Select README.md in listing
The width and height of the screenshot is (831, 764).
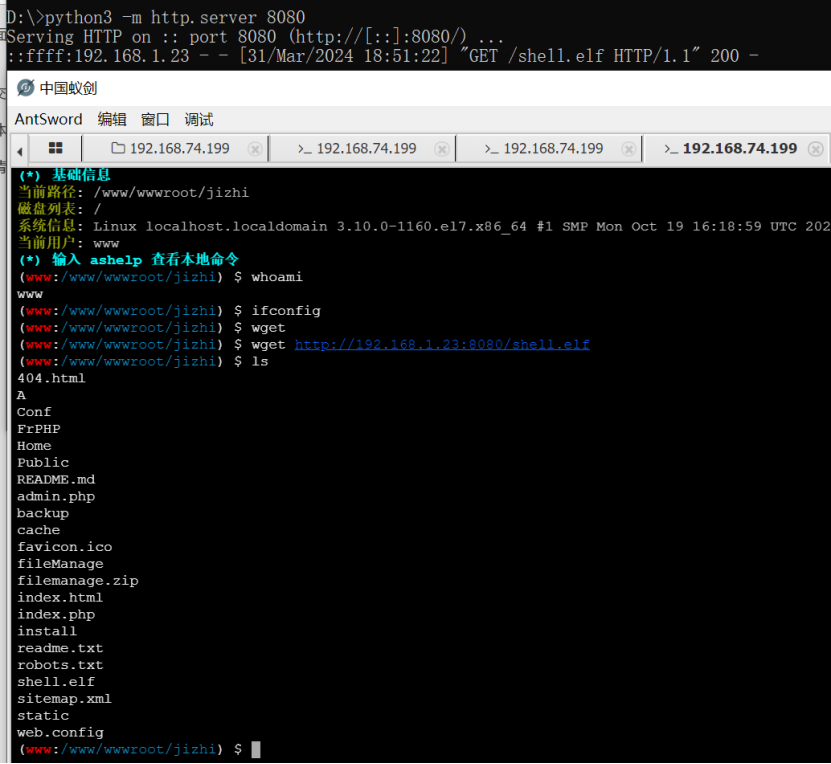tap(56, 479)
